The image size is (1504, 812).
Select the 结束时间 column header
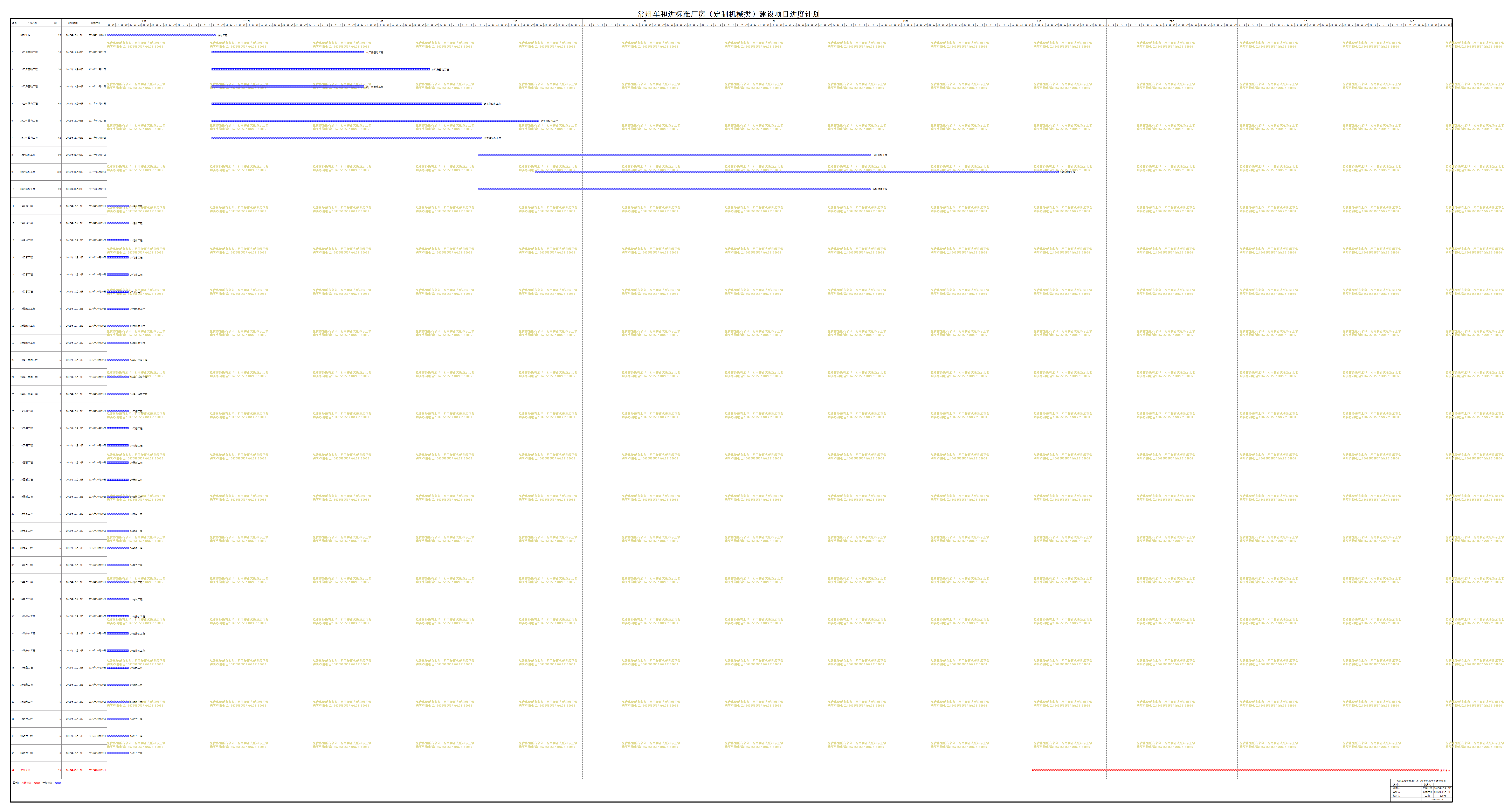pos(95,23)
